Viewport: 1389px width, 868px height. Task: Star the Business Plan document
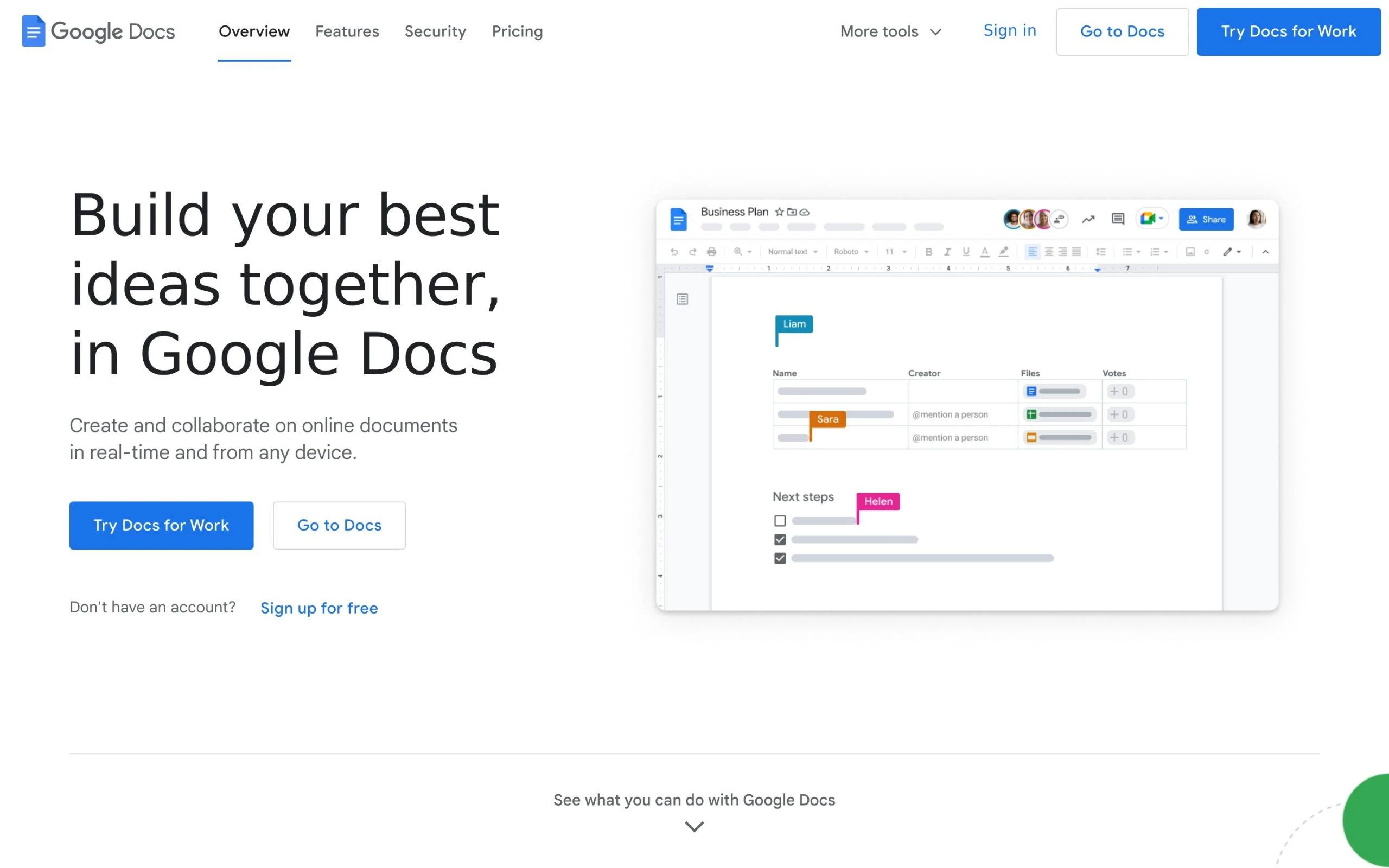pos(779,212)
